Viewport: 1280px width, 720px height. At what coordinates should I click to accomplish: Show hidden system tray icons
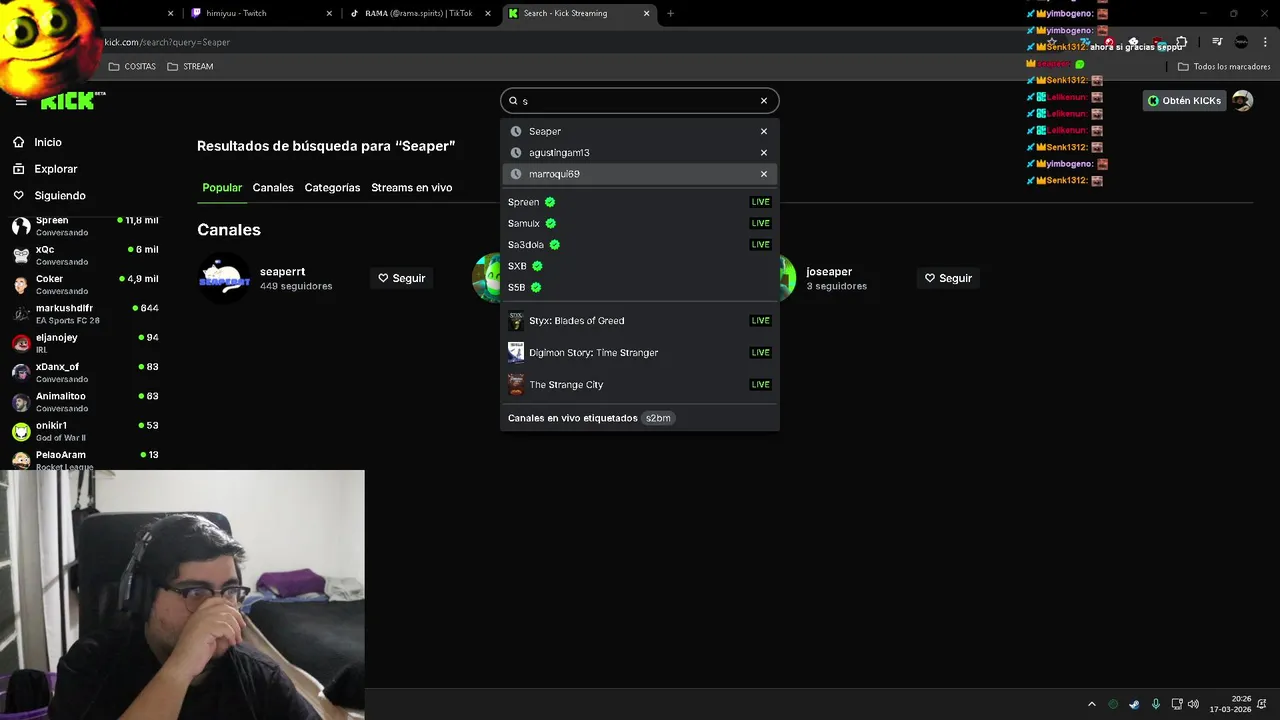click(x=1092, y=704)
